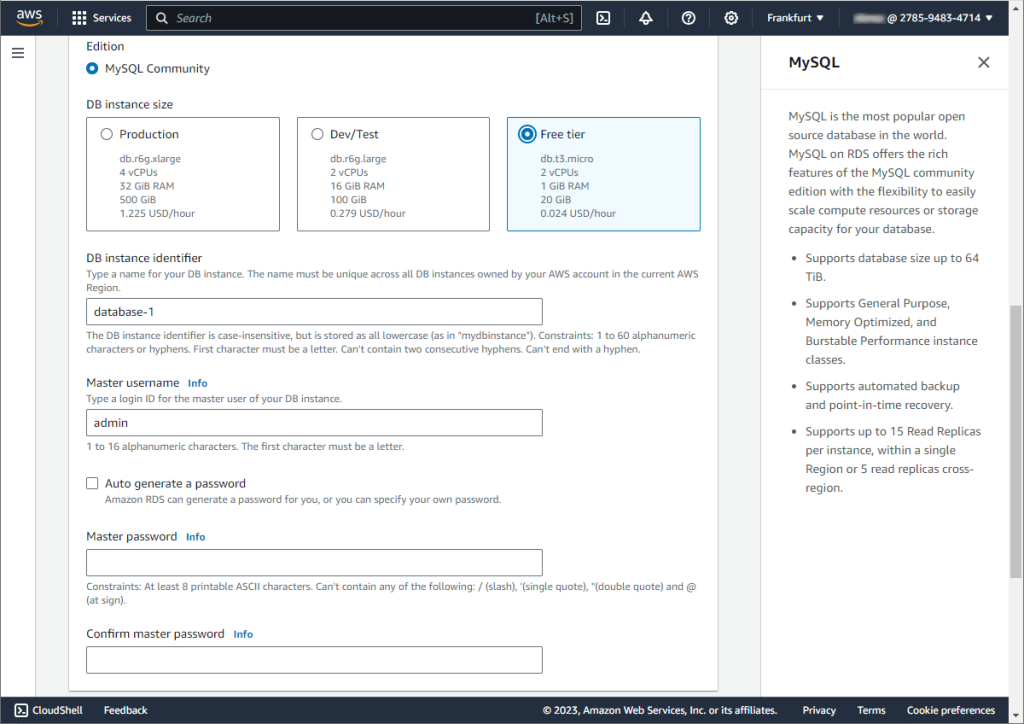Click Info link next to Confirm master password
Viewport: 1024px width, 724px height.
(243, 634)
